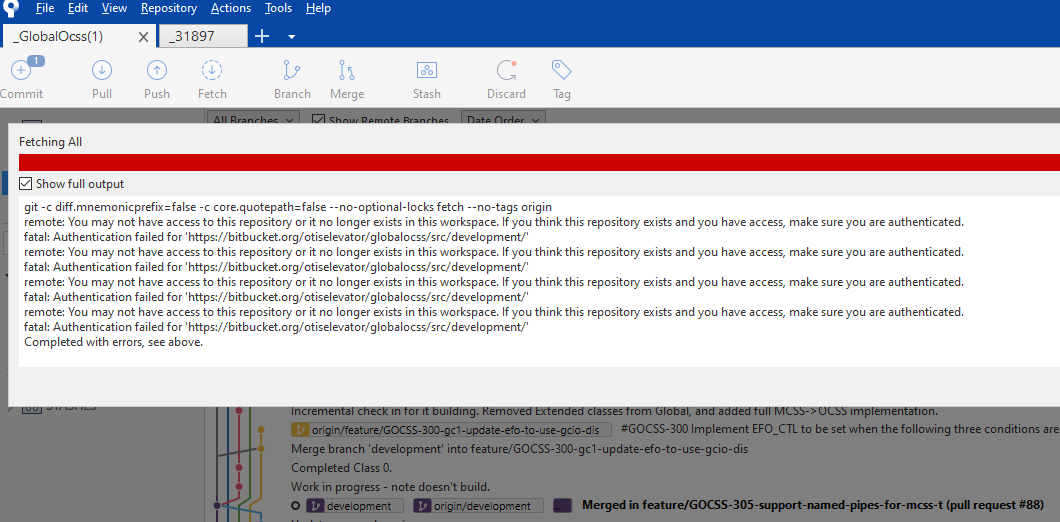This screenshot has height=522, width=1060.
Task: Click the git fetch command line text
Action: [x=288, y=207]
